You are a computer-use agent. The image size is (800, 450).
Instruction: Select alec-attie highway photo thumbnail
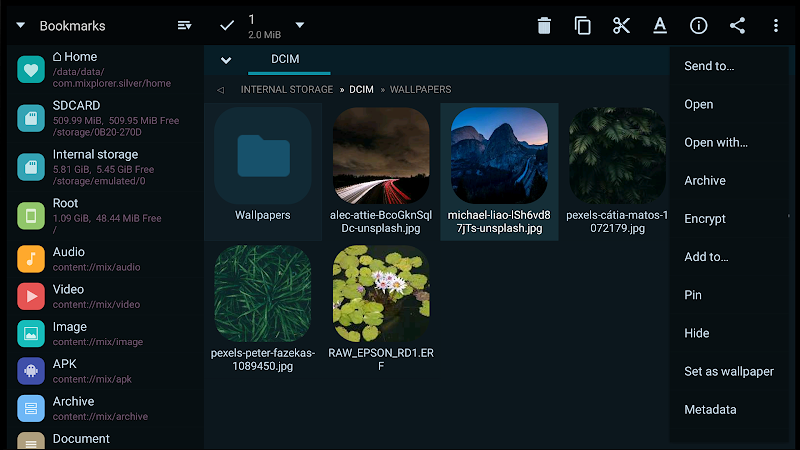(381, 156)
